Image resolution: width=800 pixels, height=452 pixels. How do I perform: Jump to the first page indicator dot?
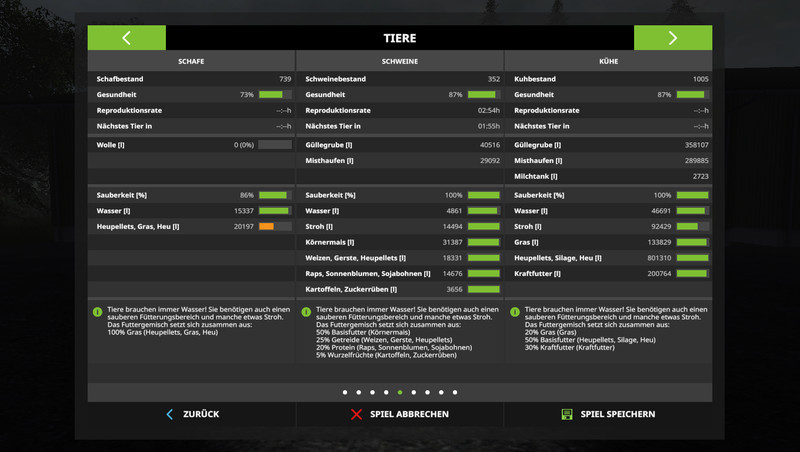pyautogui.click(x=345, y=393)
